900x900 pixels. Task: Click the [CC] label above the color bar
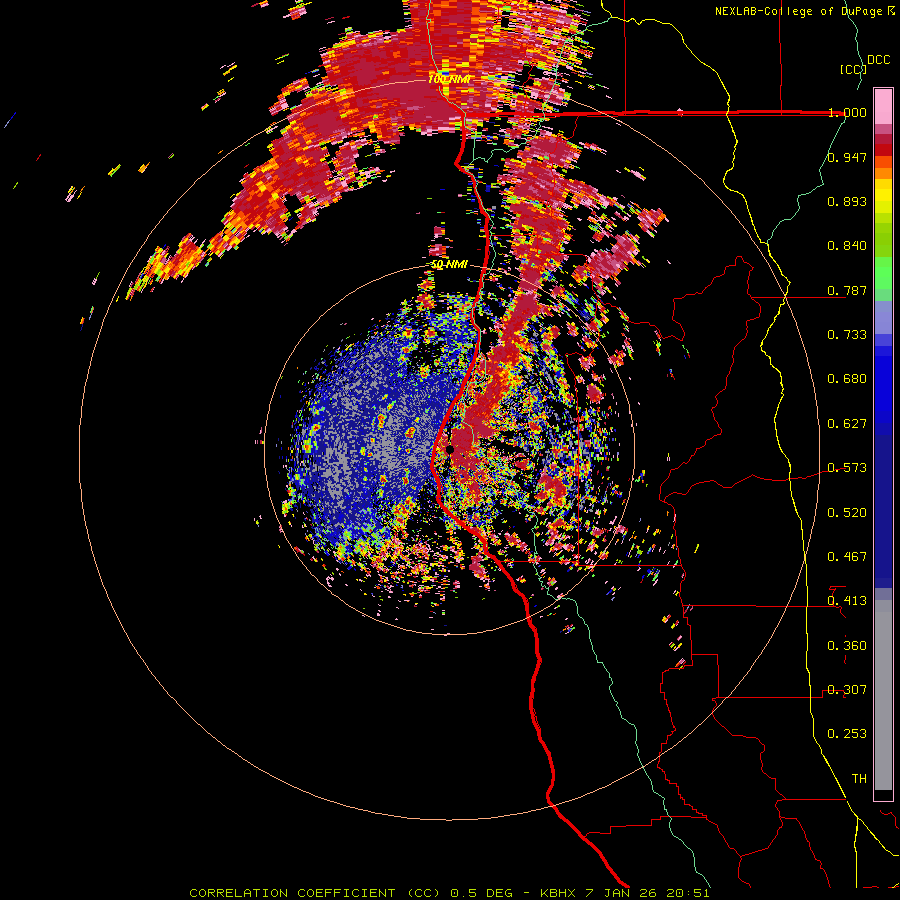(854, 69)
